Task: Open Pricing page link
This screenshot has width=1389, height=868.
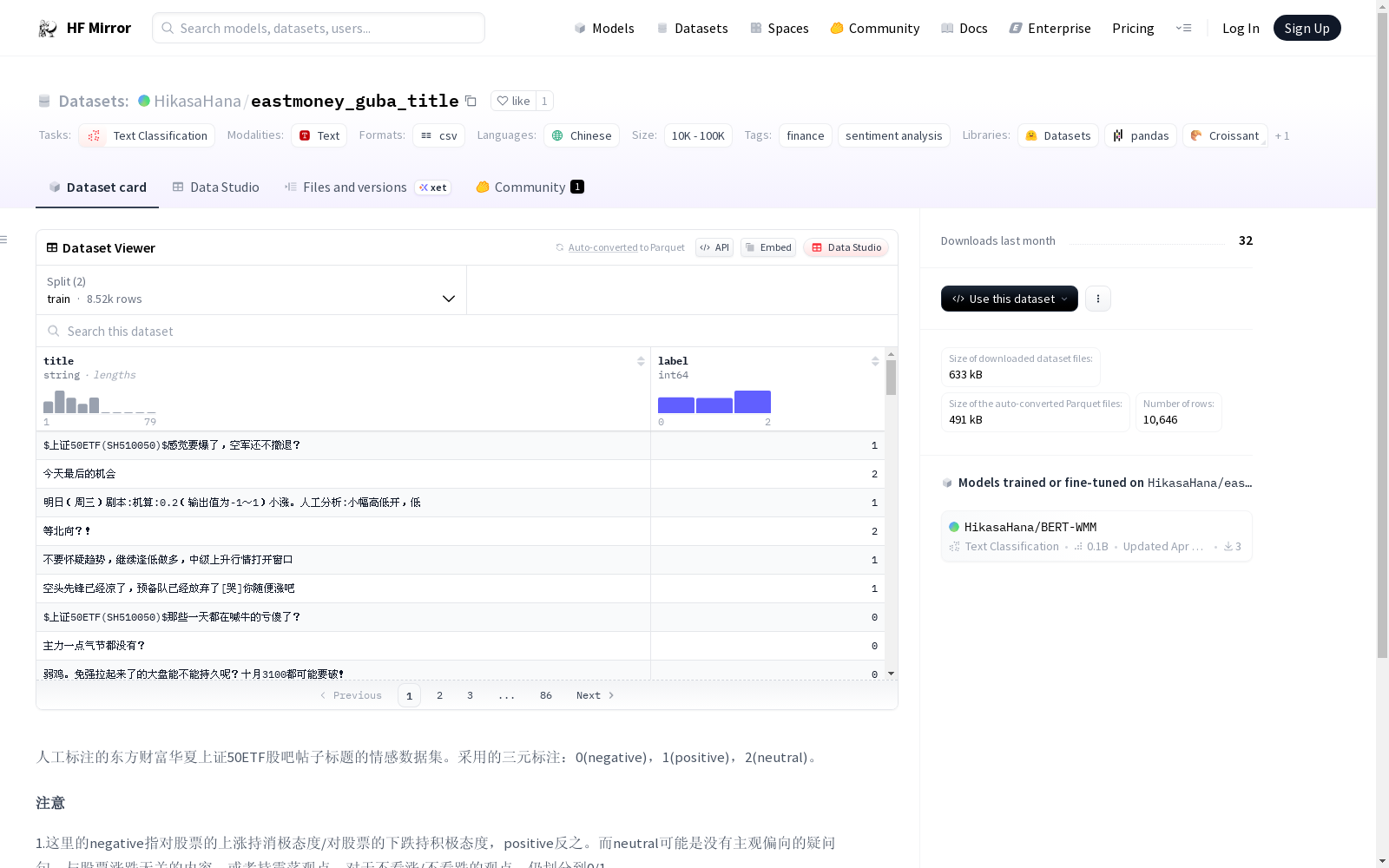Action: [1133, 28]
